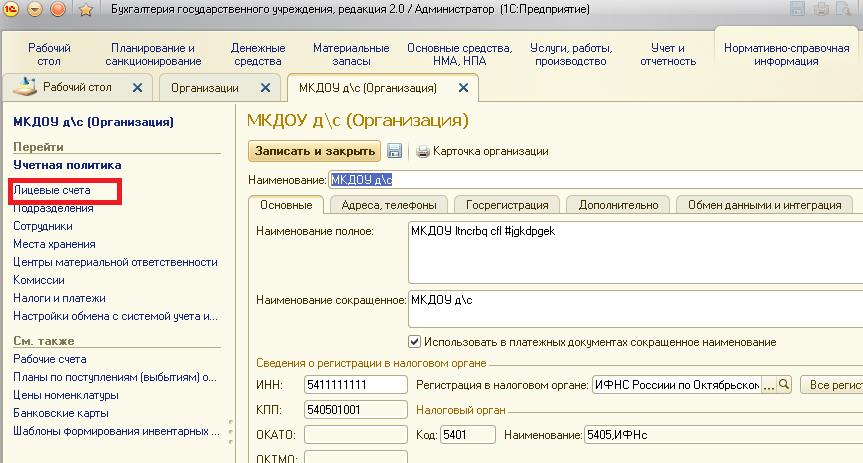
Task: Open Рабочий стол section
Action: point(49,55)
